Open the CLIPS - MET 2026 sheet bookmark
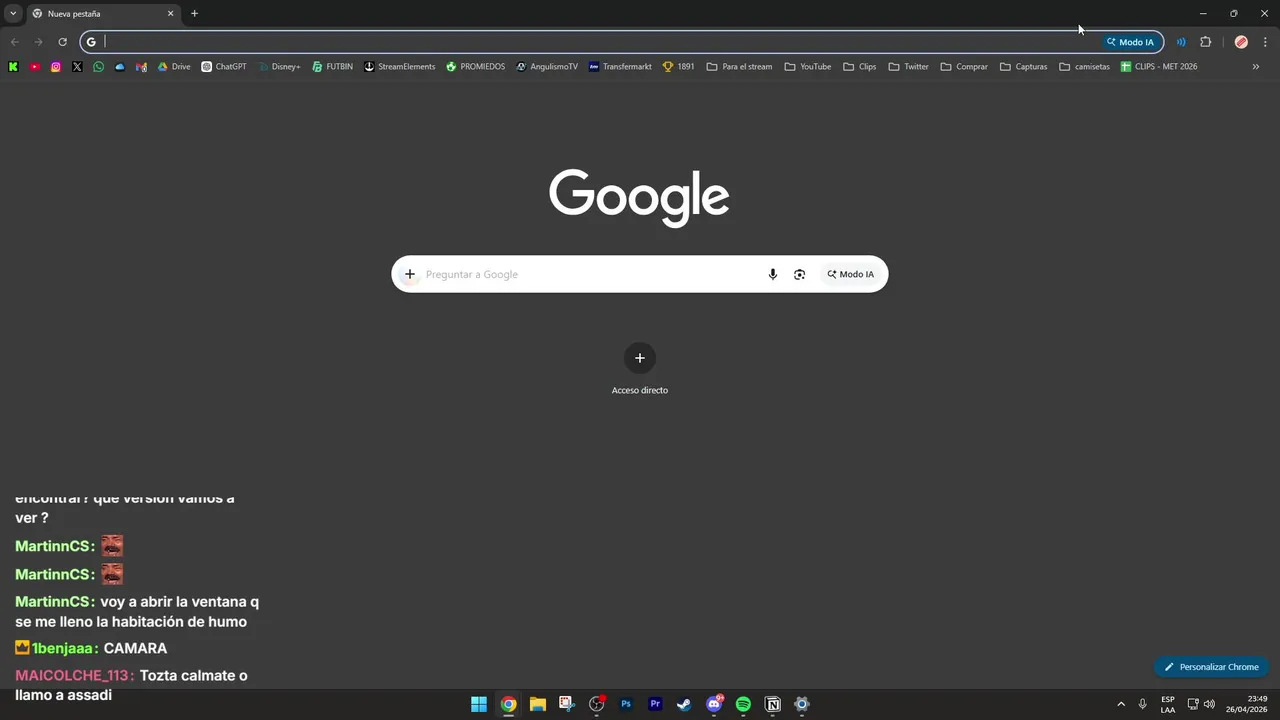Viewport: 1280px width, 720px height. pyautogui.click(x=1158, y=67)
